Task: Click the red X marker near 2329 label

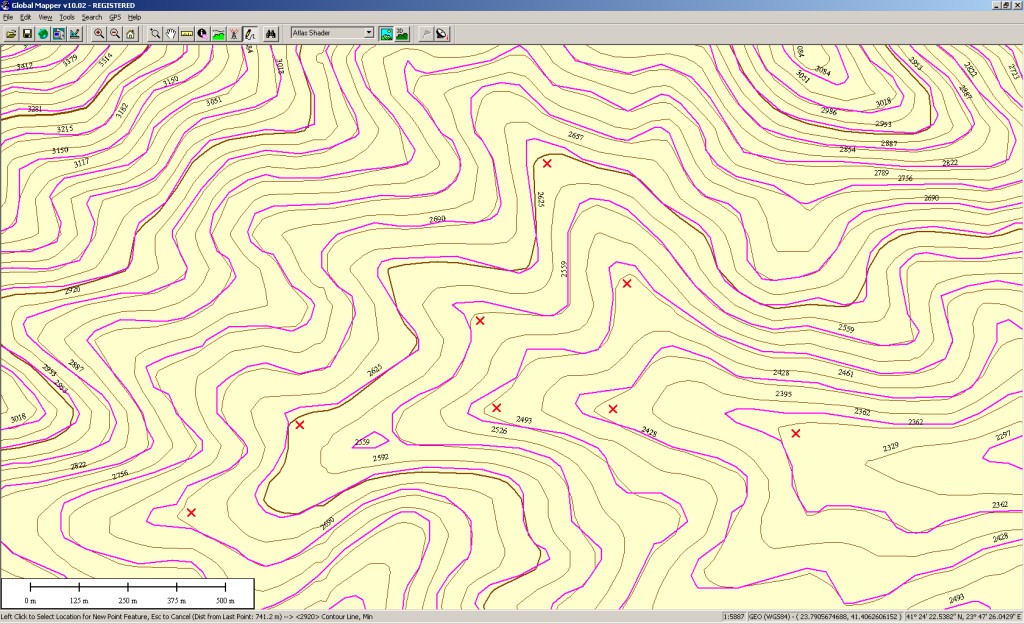Action: click(796, 433)
